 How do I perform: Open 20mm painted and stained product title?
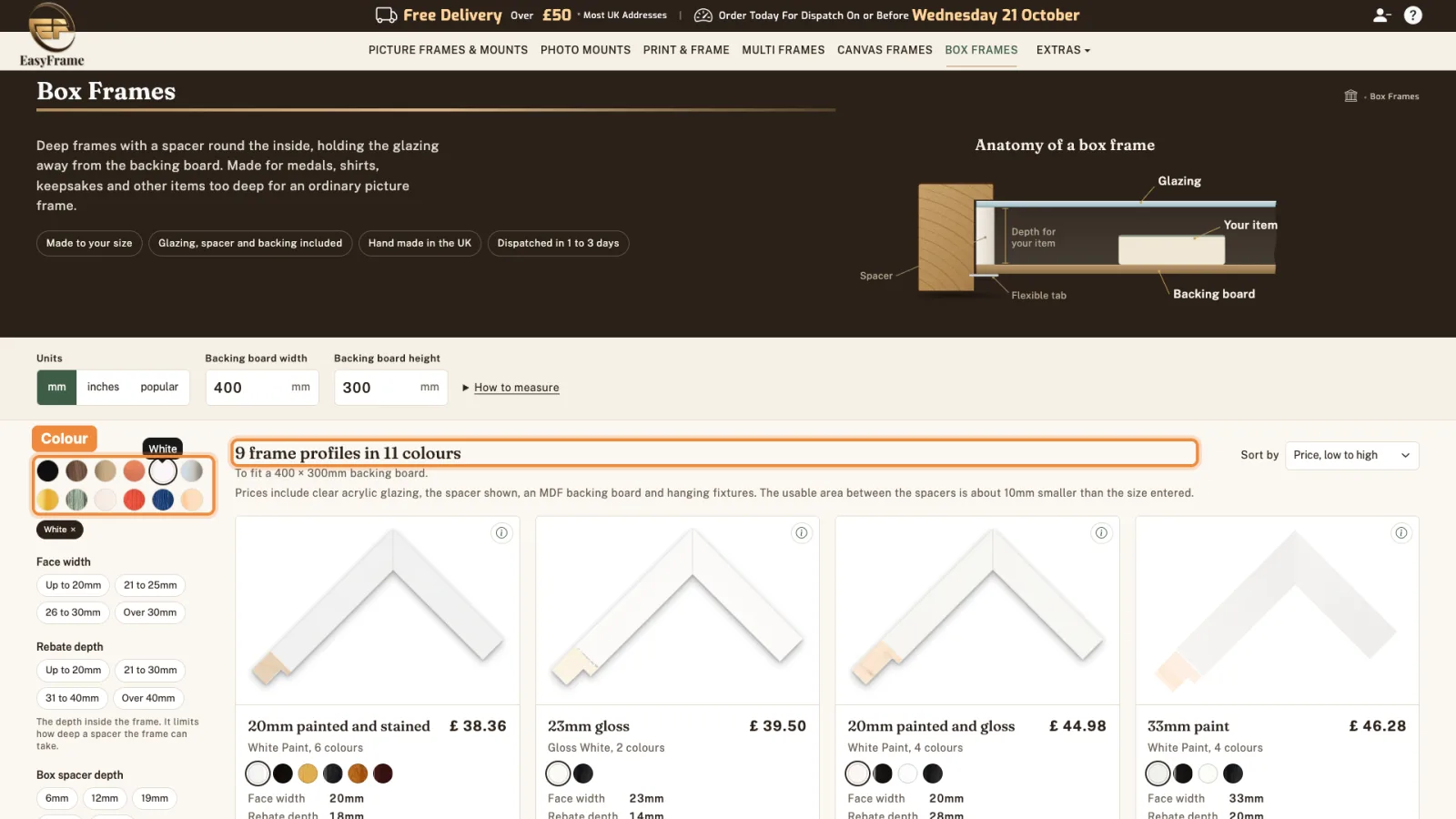click(x=339, y=726)
